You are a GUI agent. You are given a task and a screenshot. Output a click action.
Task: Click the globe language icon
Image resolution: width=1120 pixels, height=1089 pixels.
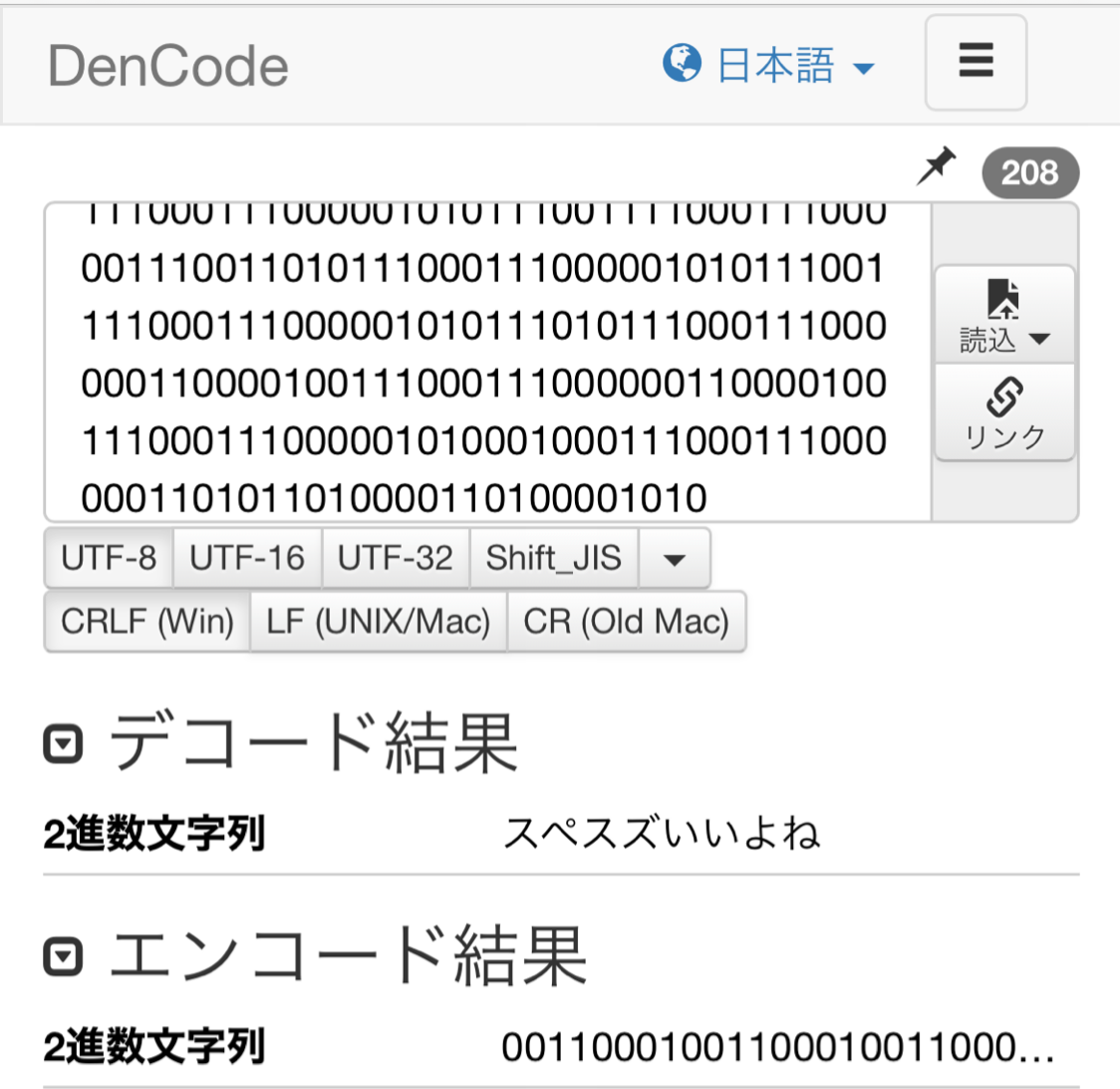[x=682, y=63]
